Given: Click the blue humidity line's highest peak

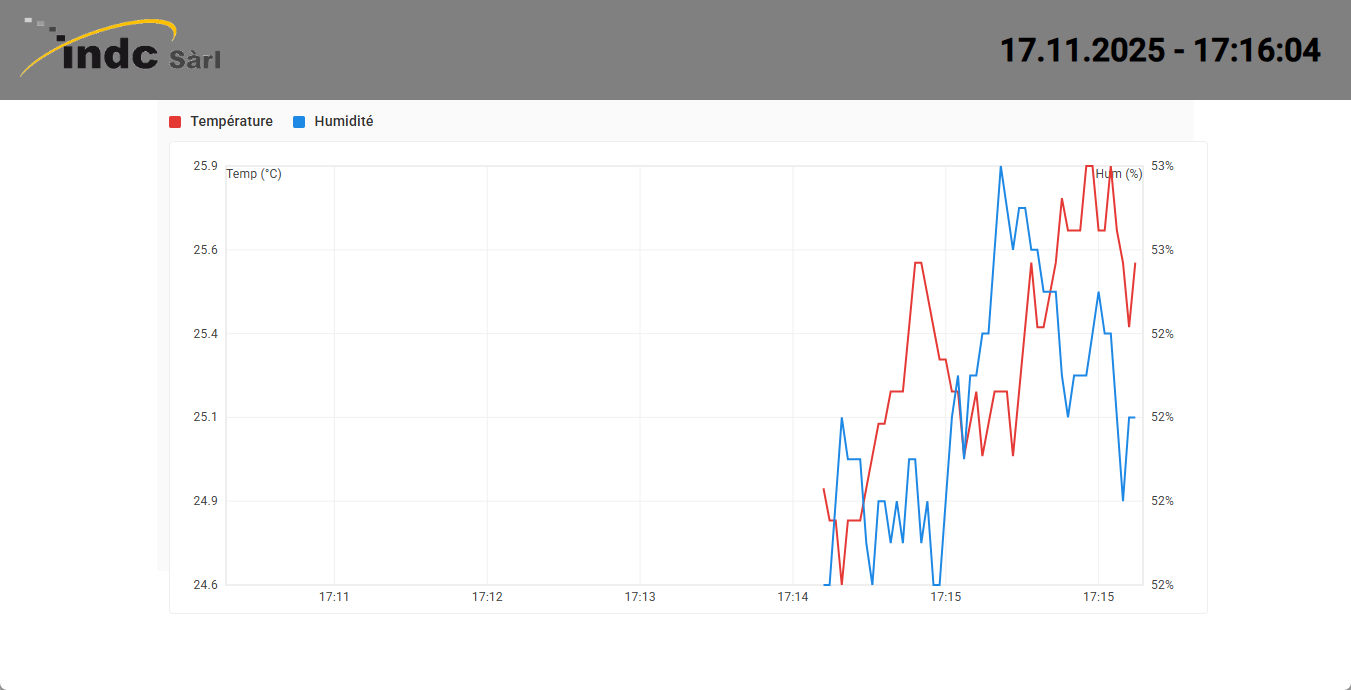Looking at the screenshot, I should [1000, 167].
